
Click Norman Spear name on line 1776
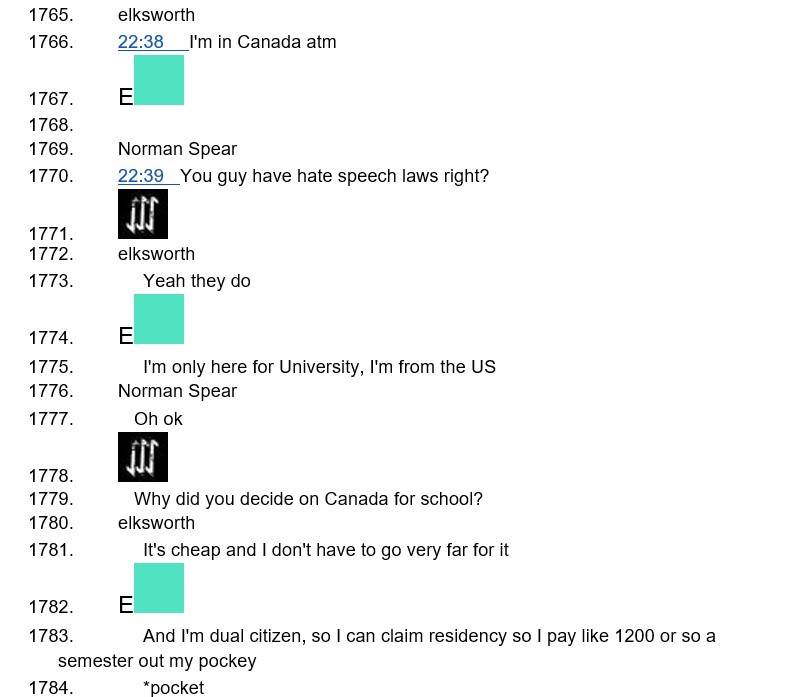(177, 391)
